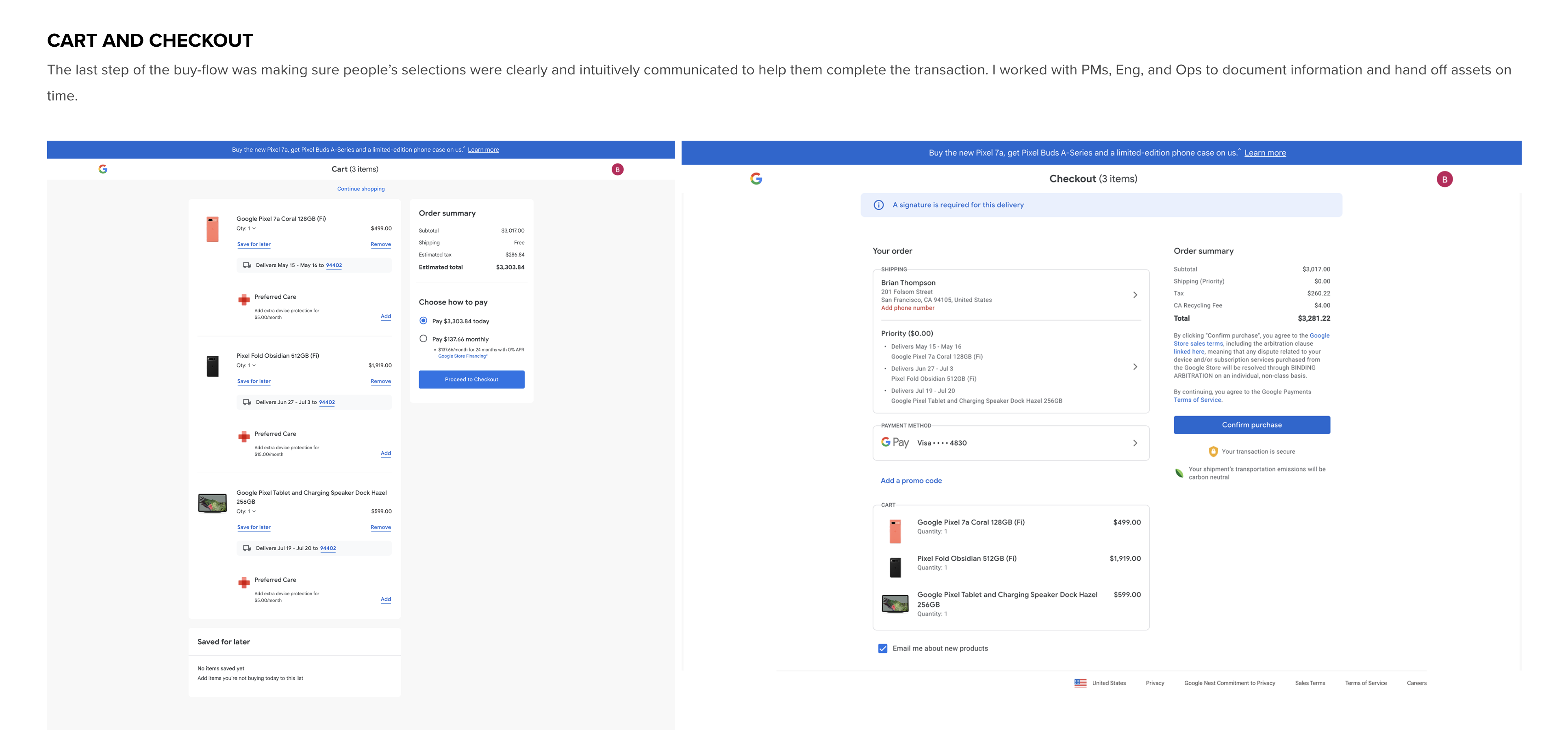Uncheck Email me about new products
The width and height of the screenshot is (1568, 744).
click(883, 648)
